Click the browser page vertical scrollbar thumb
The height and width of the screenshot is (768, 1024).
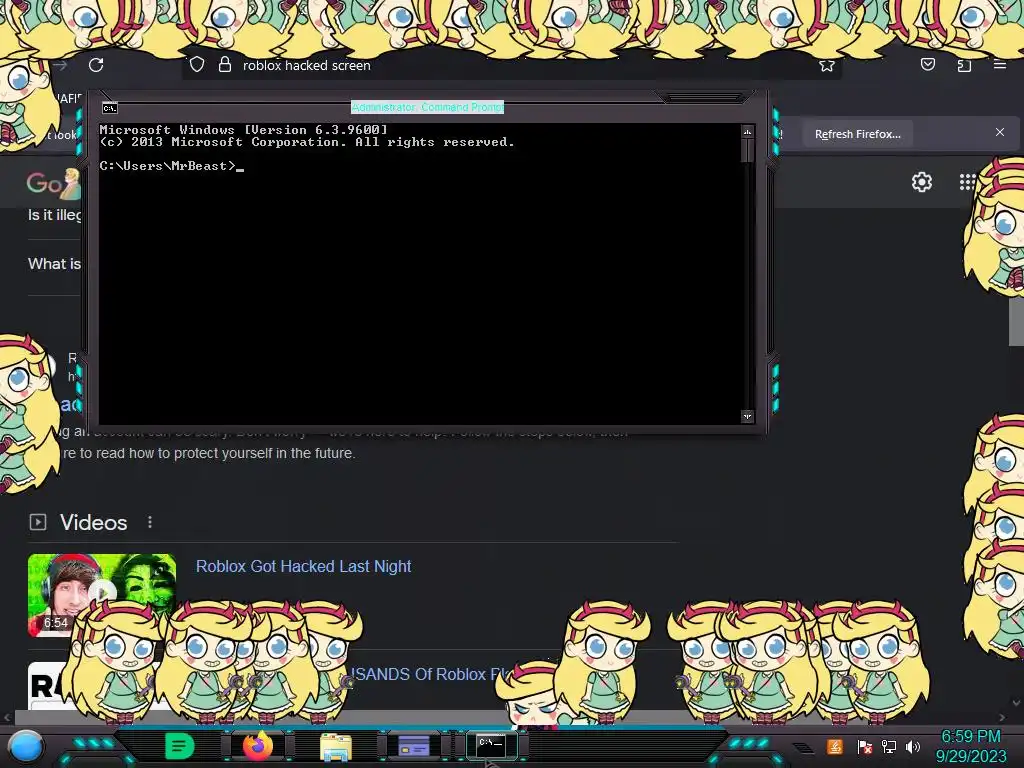[1016, 323]
